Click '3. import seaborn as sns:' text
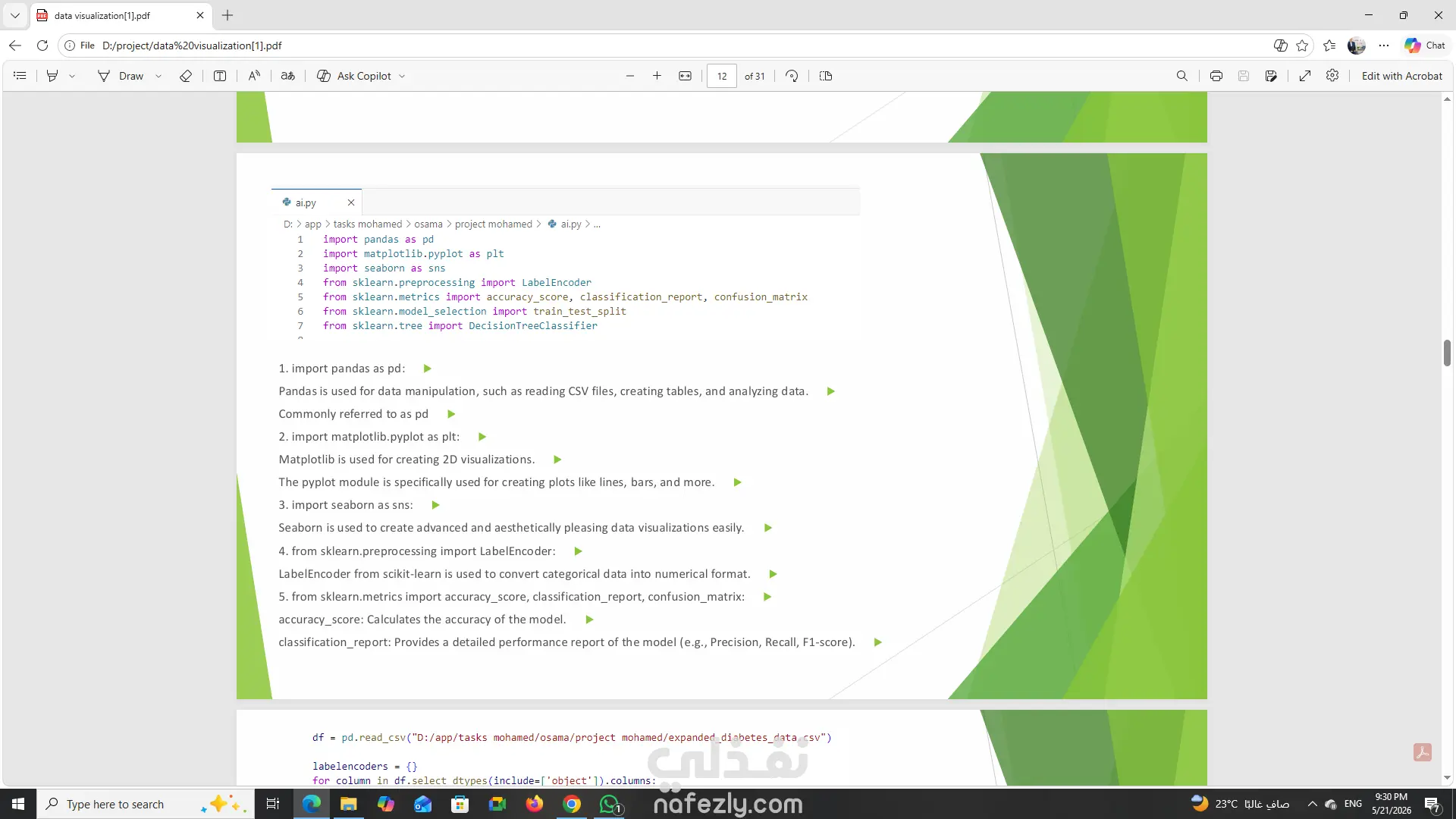This screenshot has height=819, width=1456. (x=346, y=505)
